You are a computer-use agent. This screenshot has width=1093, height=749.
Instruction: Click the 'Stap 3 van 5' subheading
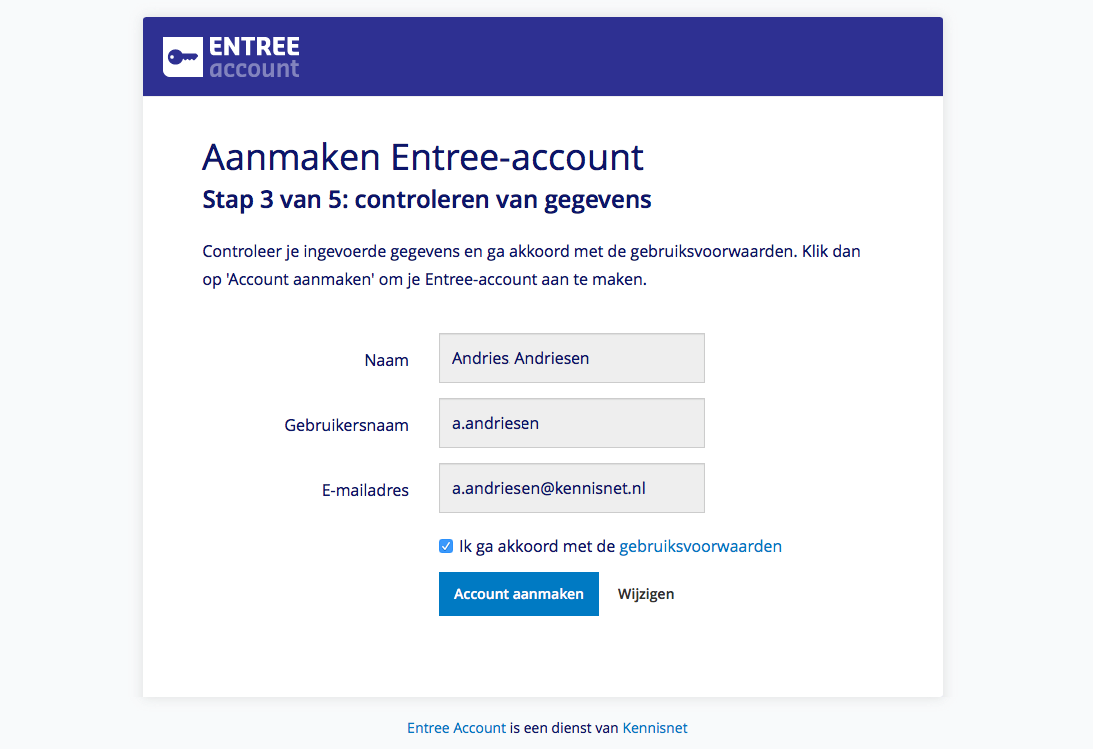tap(427, 200)
